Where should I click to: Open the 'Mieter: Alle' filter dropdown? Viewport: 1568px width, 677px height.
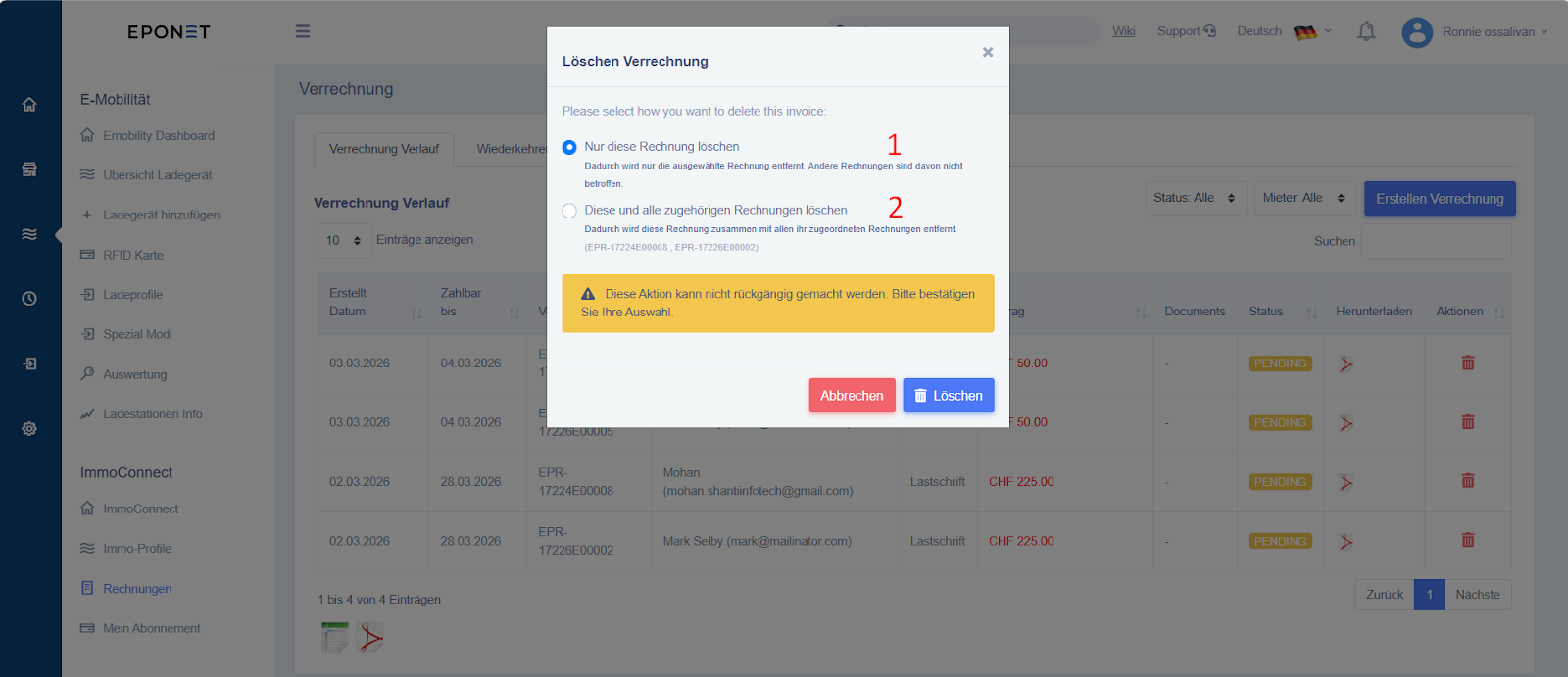tap(1304, 198)
